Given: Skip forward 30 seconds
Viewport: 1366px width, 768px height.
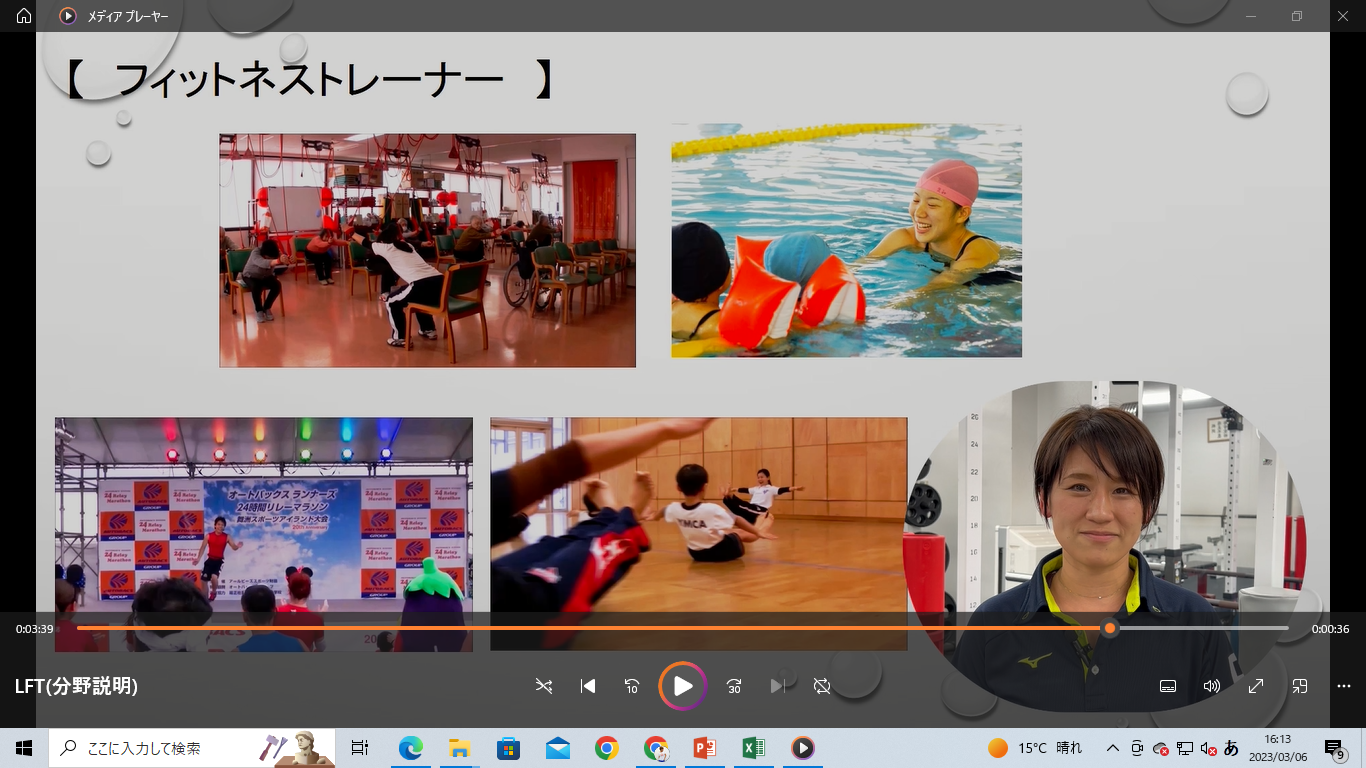Looking at the screenshot, I should [734, 686].
